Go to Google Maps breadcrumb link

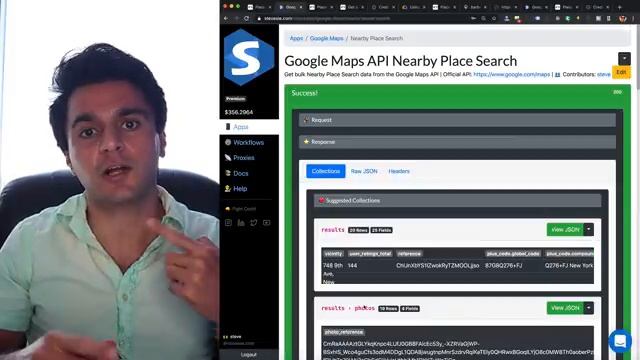tap(327, 38)
